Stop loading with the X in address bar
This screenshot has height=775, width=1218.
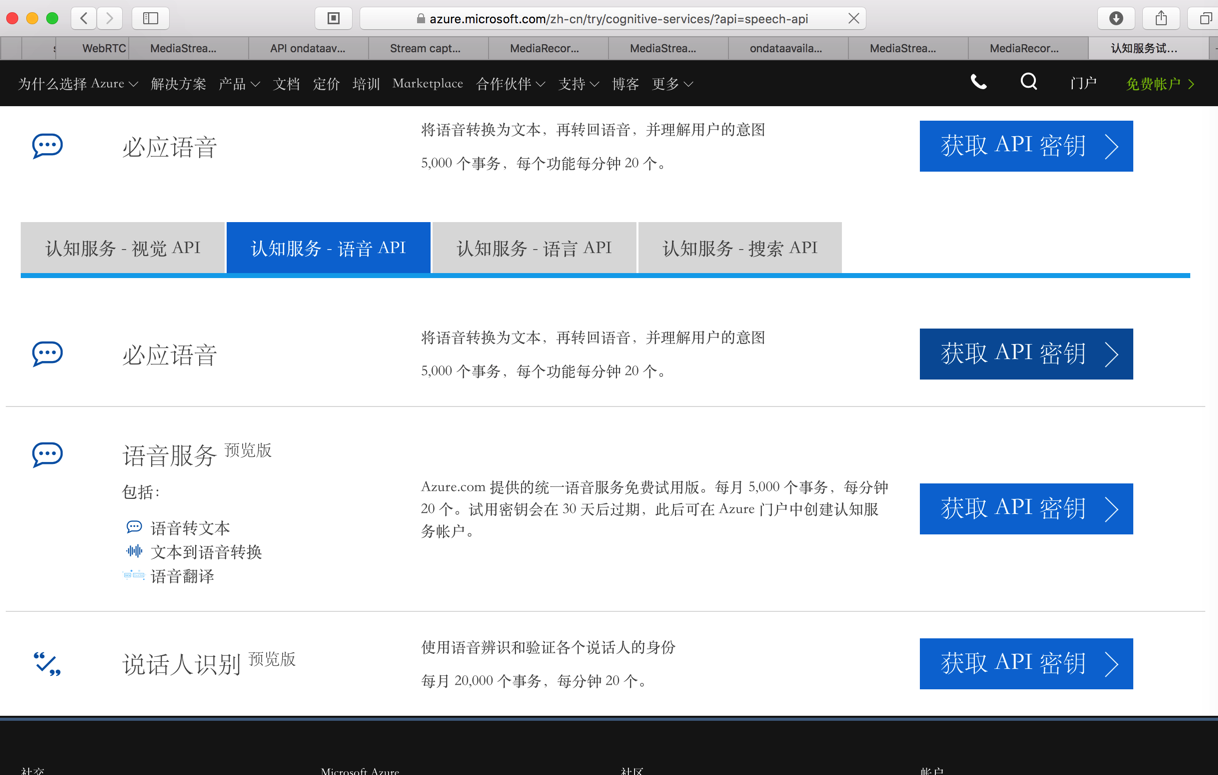(853, 18)
